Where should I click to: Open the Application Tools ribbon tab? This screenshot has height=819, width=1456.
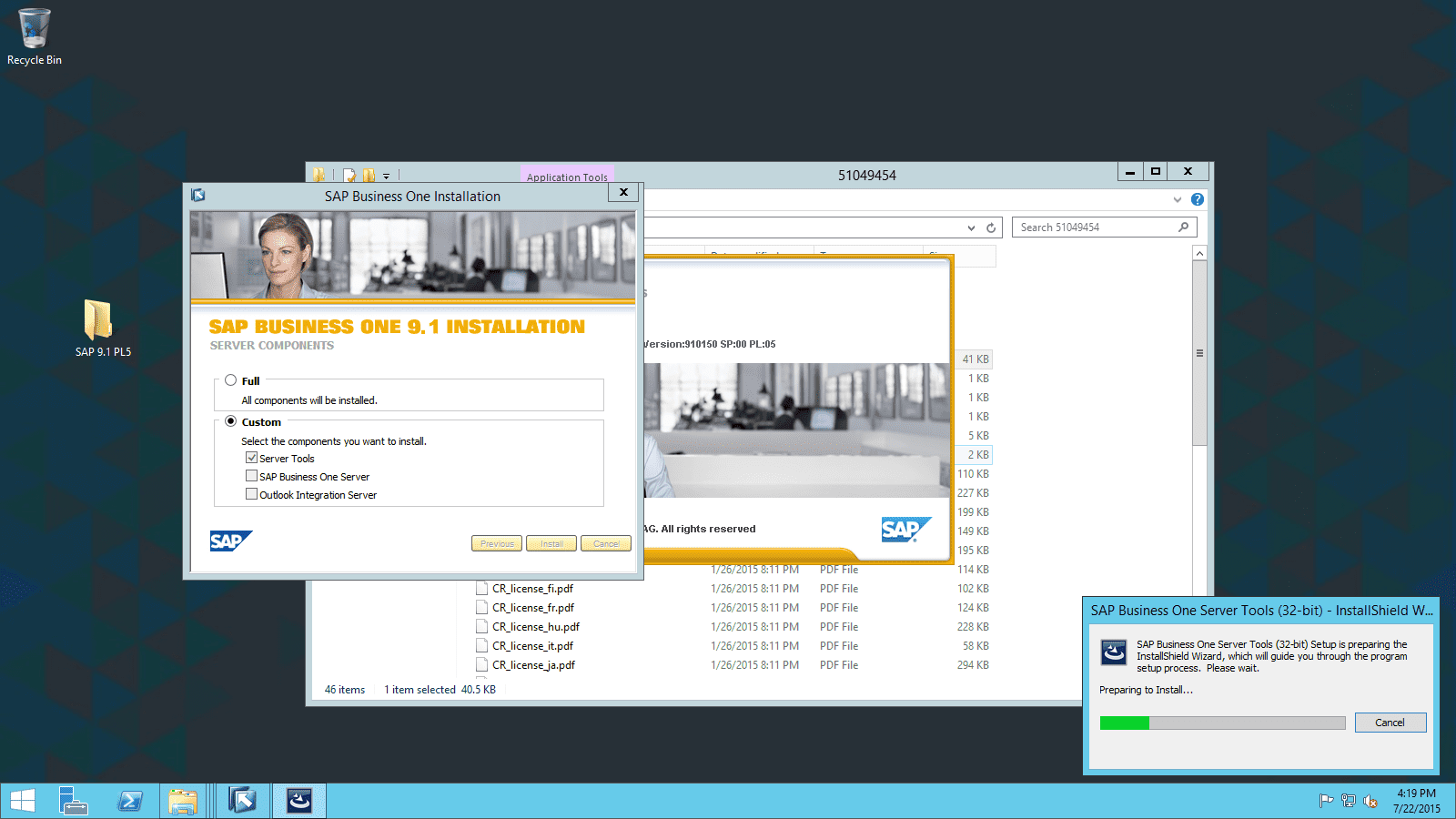coord(567,177)
